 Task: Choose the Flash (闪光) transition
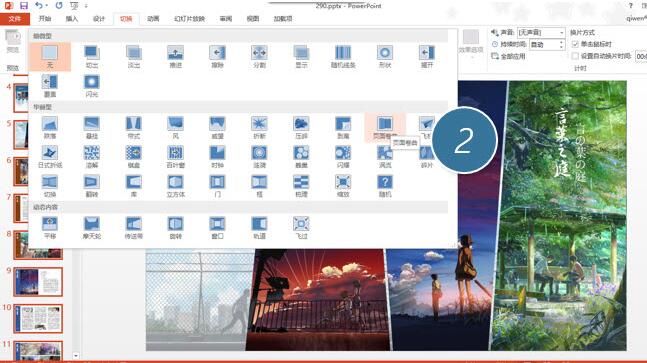point(92,86)
